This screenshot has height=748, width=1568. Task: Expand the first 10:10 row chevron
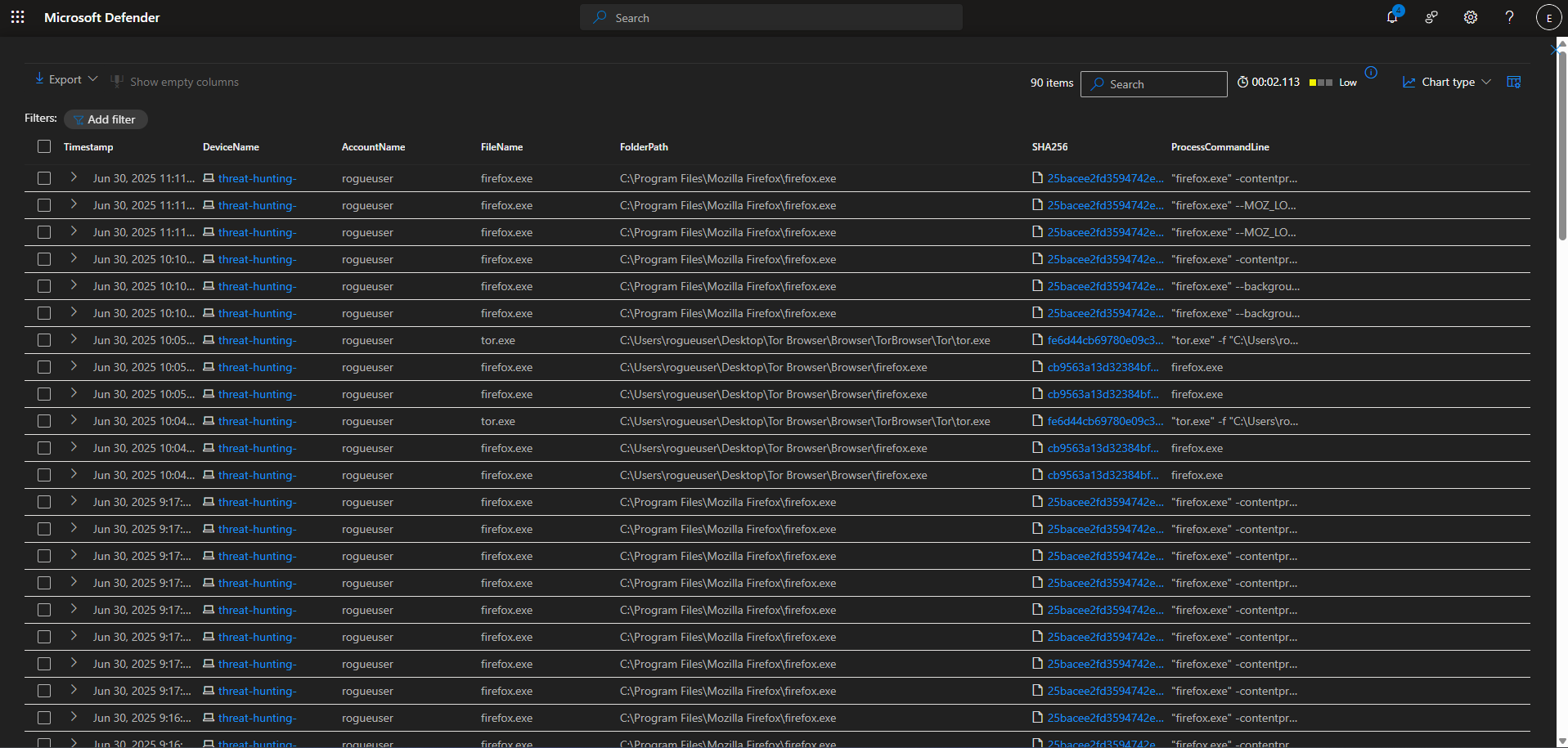(x=74, y=258)
